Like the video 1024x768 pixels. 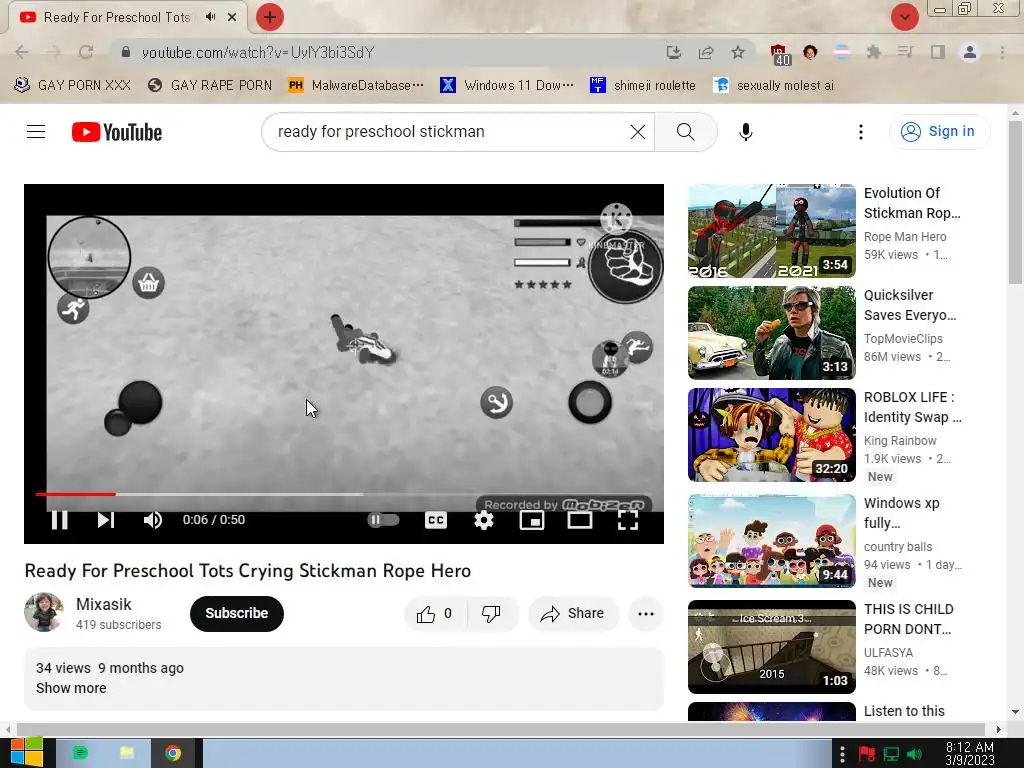pyautogui.click(x=435, y=614)
